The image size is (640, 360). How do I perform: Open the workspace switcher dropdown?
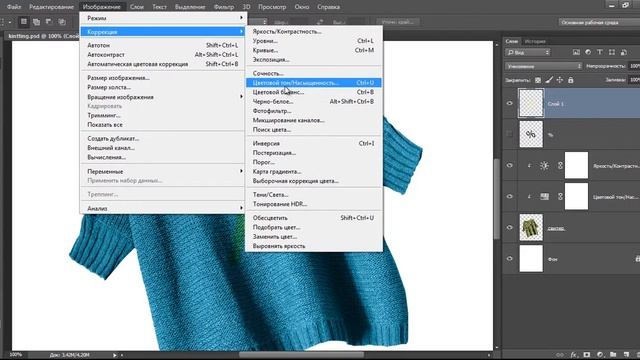click(x=599, y=22)
